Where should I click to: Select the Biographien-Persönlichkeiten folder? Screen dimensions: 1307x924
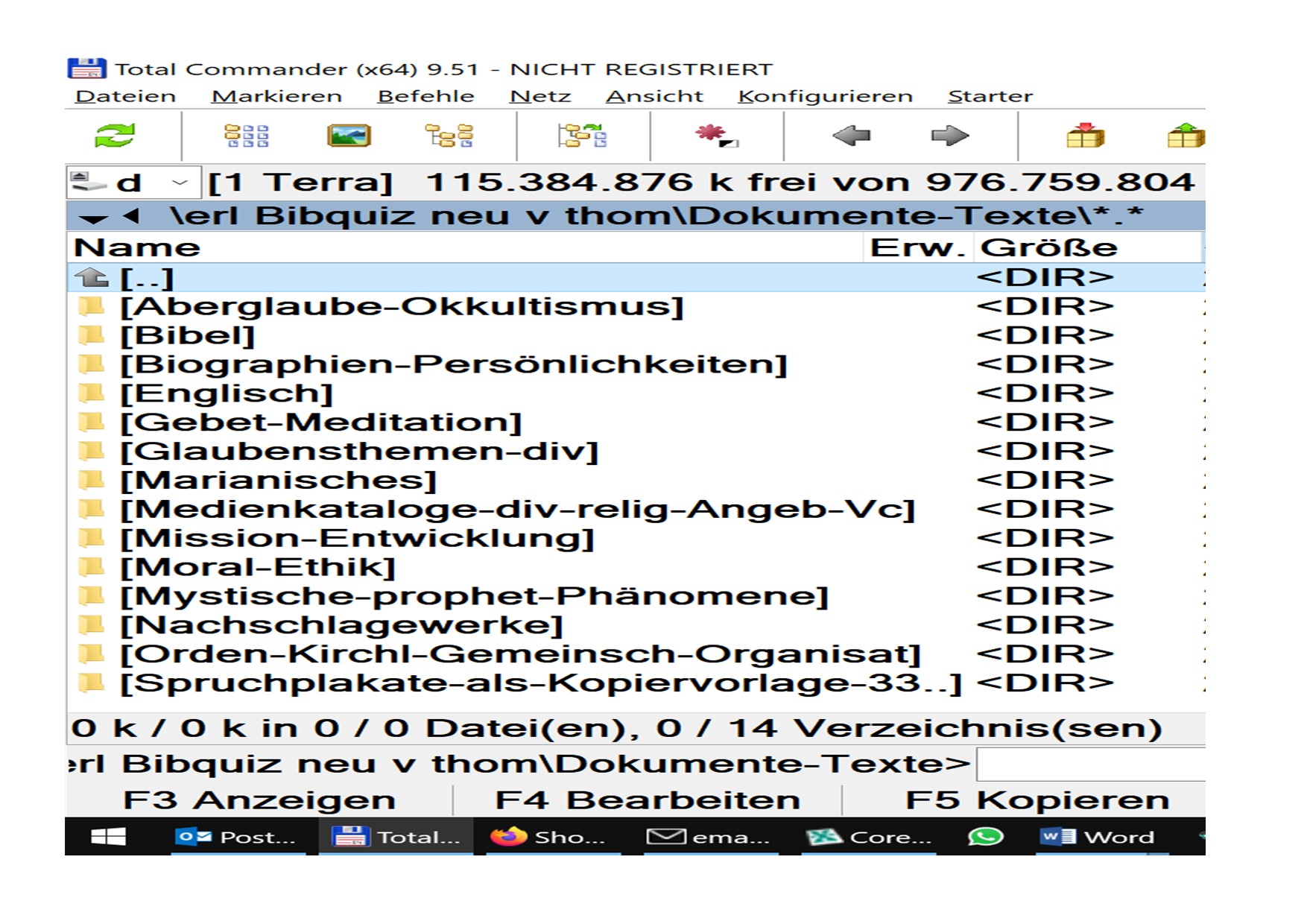click(636, 364)
